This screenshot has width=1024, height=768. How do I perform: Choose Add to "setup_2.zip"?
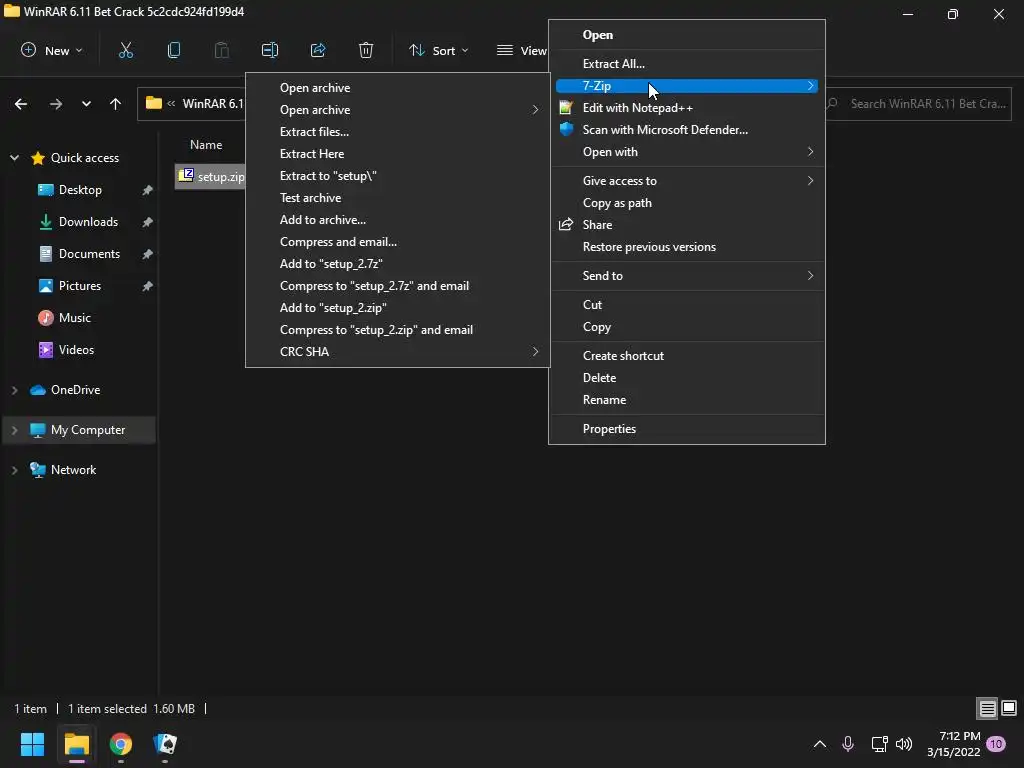click(x=397, y=308)
